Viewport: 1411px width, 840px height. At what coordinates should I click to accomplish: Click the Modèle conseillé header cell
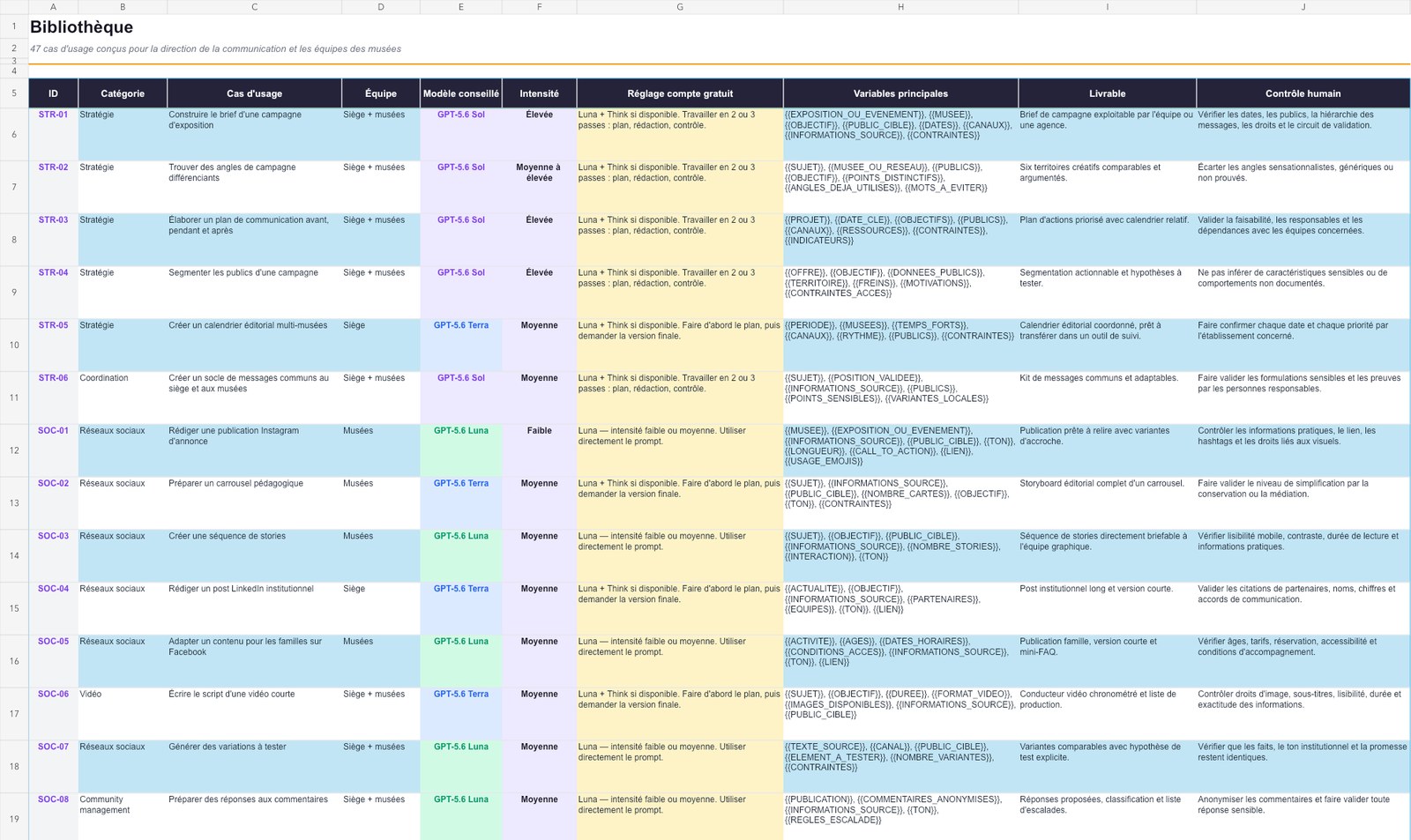461,93
